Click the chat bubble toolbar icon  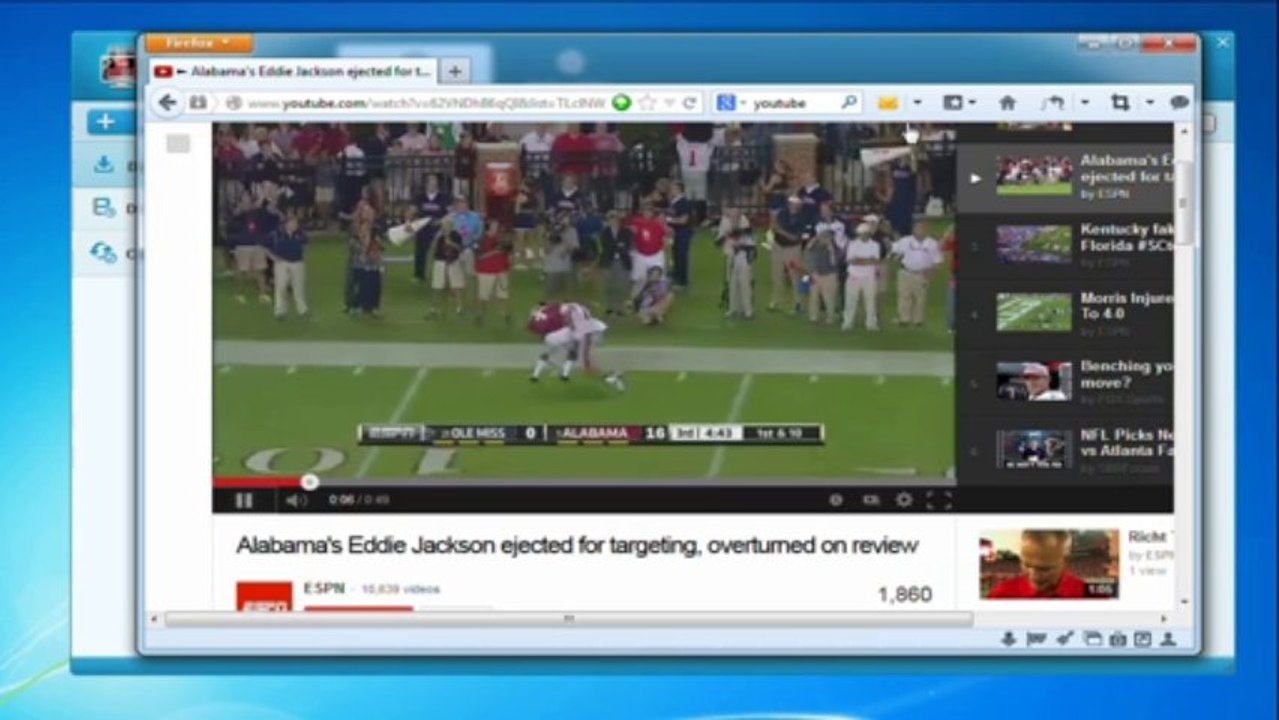tap(1180, 102)
